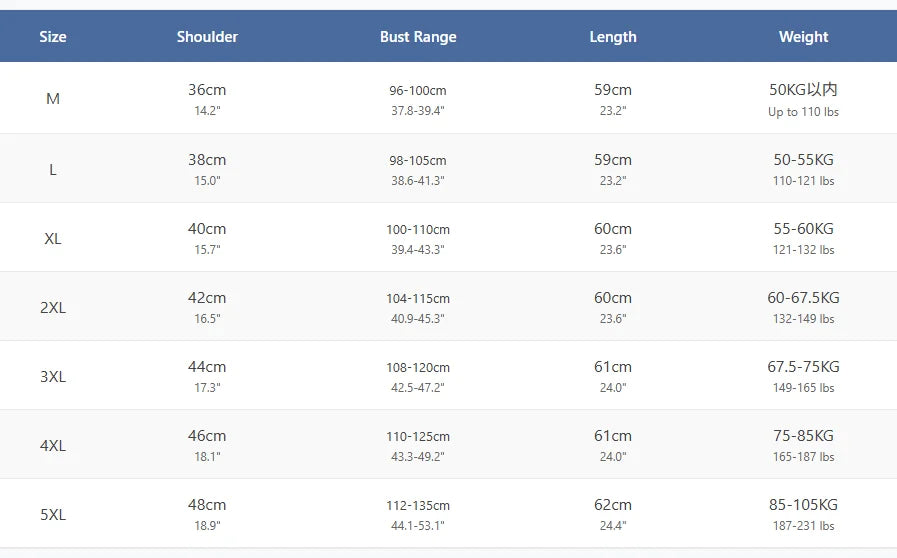
Task: Select the 75-85KG weight cell
Action: 803,436
